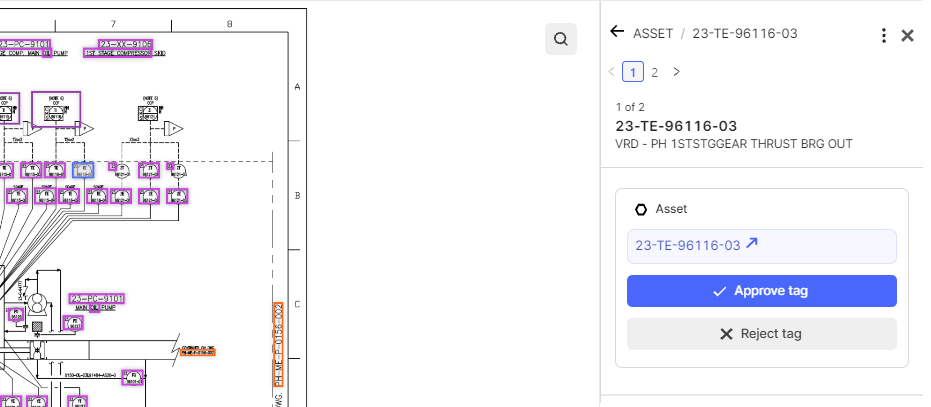Go back with the left arrow icon
931x407 pixels.
617,32
